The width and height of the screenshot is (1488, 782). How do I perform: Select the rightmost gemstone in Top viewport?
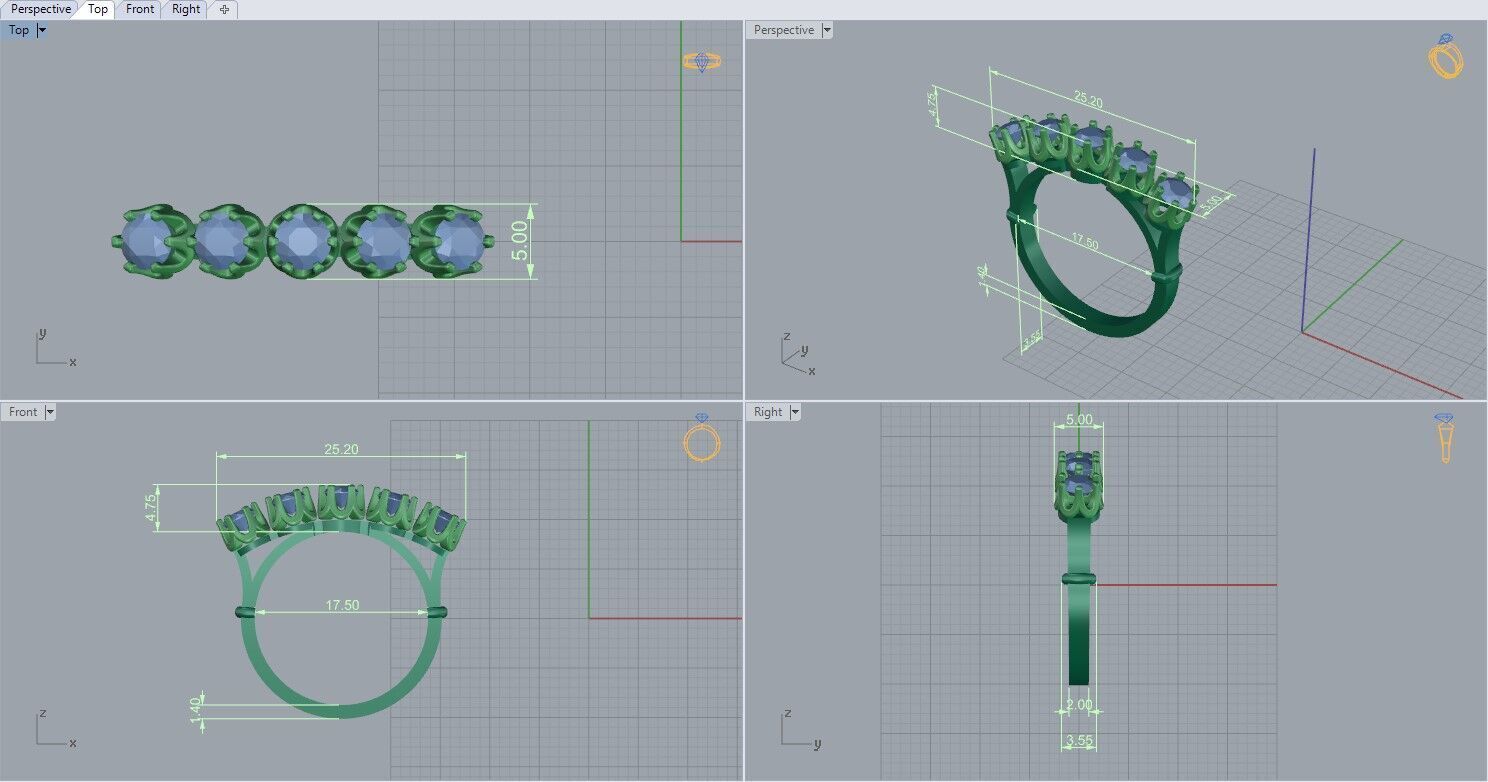[458, 241]
